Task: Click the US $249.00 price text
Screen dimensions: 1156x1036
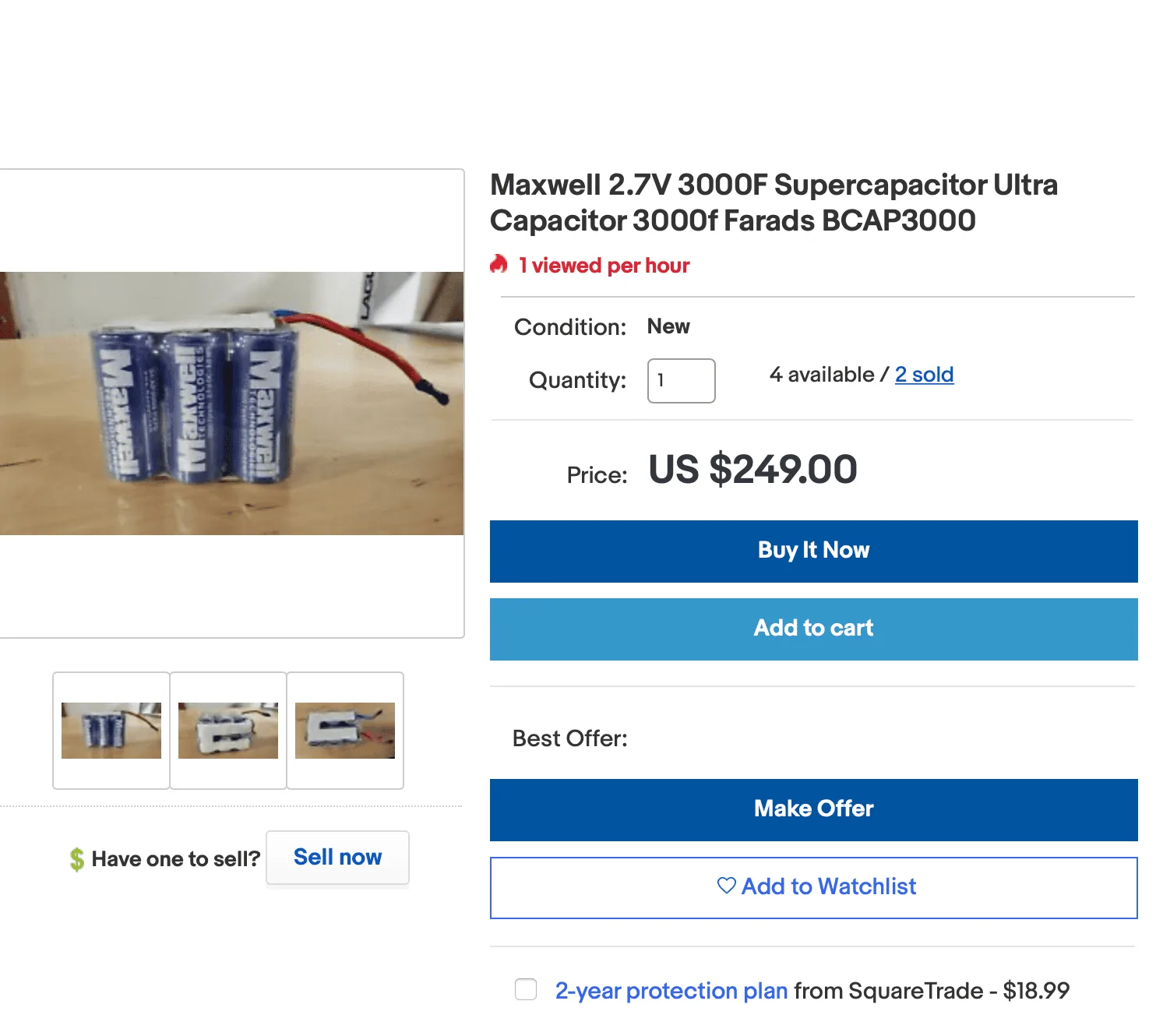Action: click(752, 470)
